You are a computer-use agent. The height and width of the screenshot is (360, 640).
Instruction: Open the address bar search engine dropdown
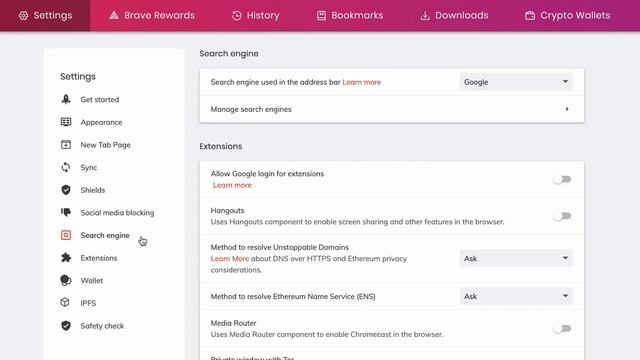tap(516, 82)
